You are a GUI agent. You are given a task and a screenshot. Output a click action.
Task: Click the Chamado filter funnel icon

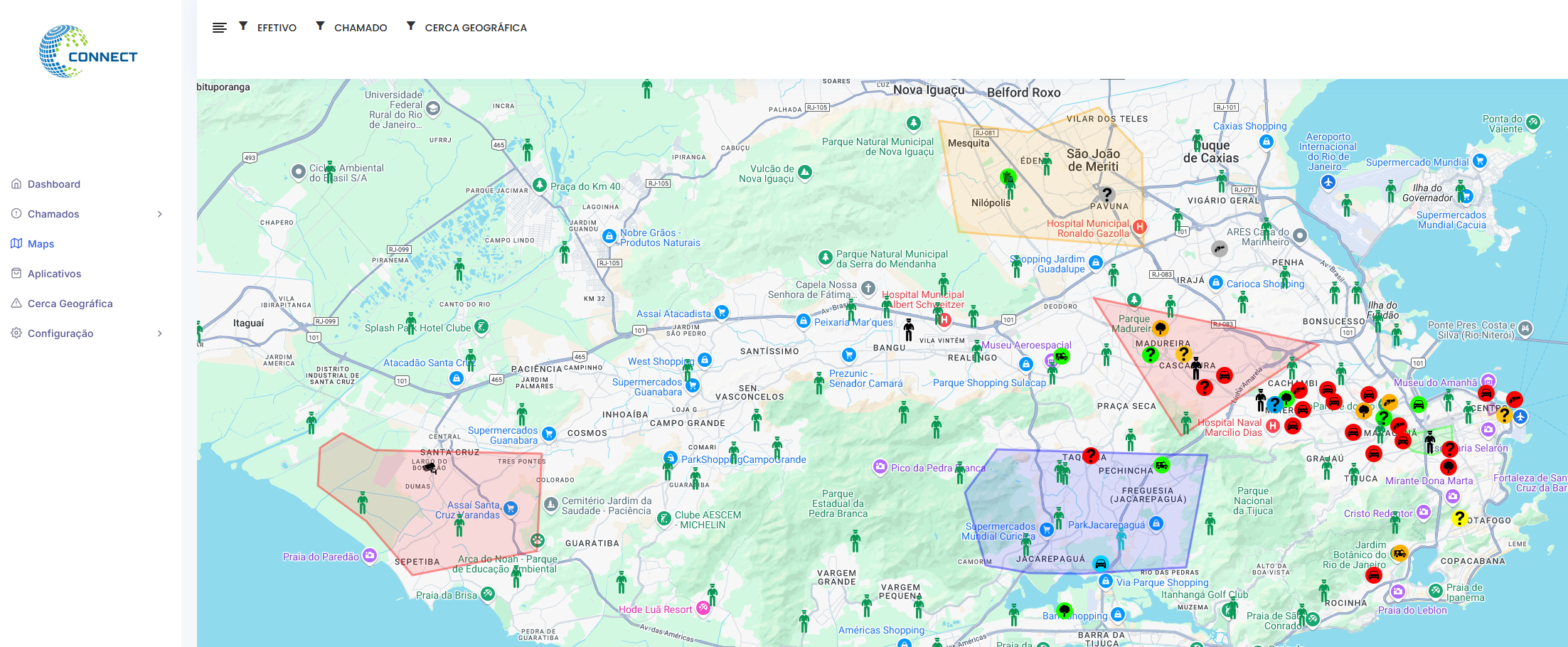320,26
